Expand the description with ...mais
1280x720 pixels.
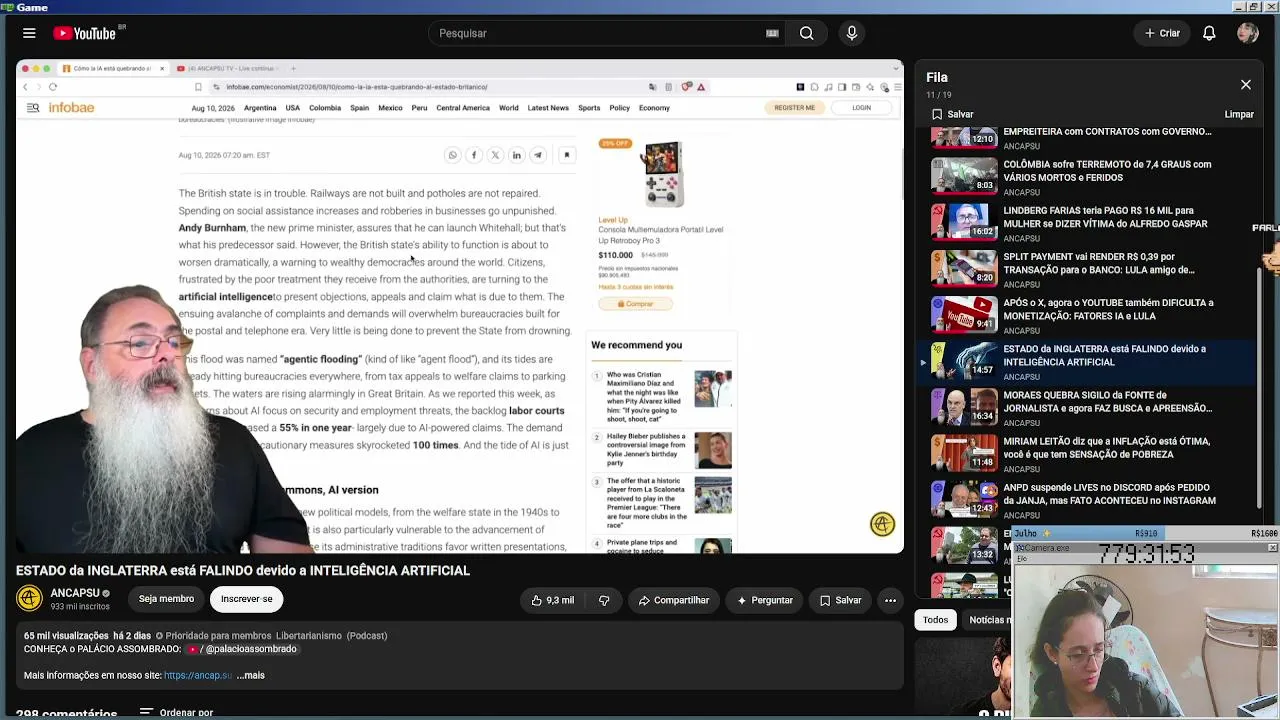pos(251,675)
